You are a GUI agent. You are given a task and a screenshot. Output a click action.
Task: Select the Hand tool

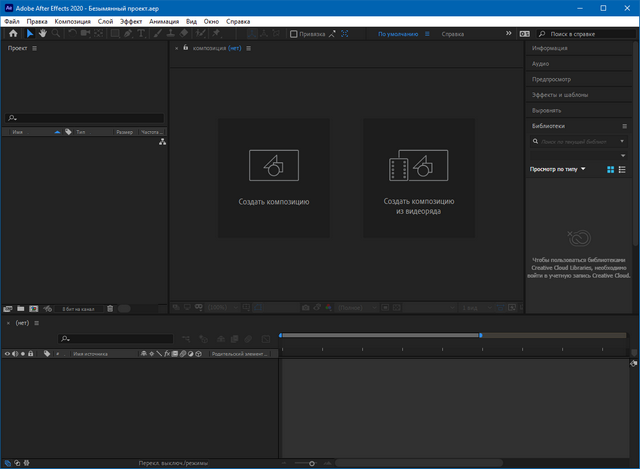pyautogui.click(x=43, y=33)
